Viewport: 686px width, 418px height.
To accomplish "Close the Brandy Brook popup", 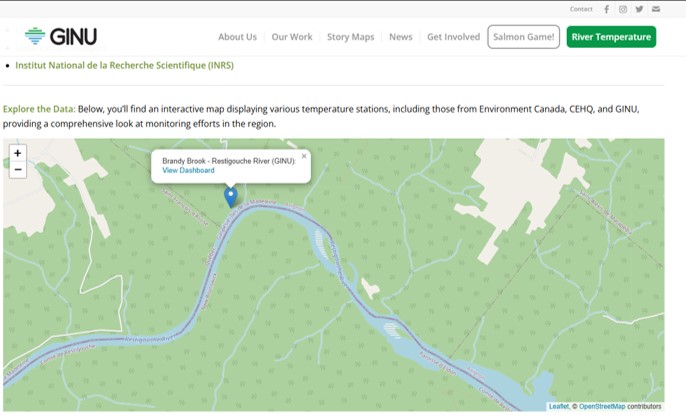I will click(x=304, y=156).
